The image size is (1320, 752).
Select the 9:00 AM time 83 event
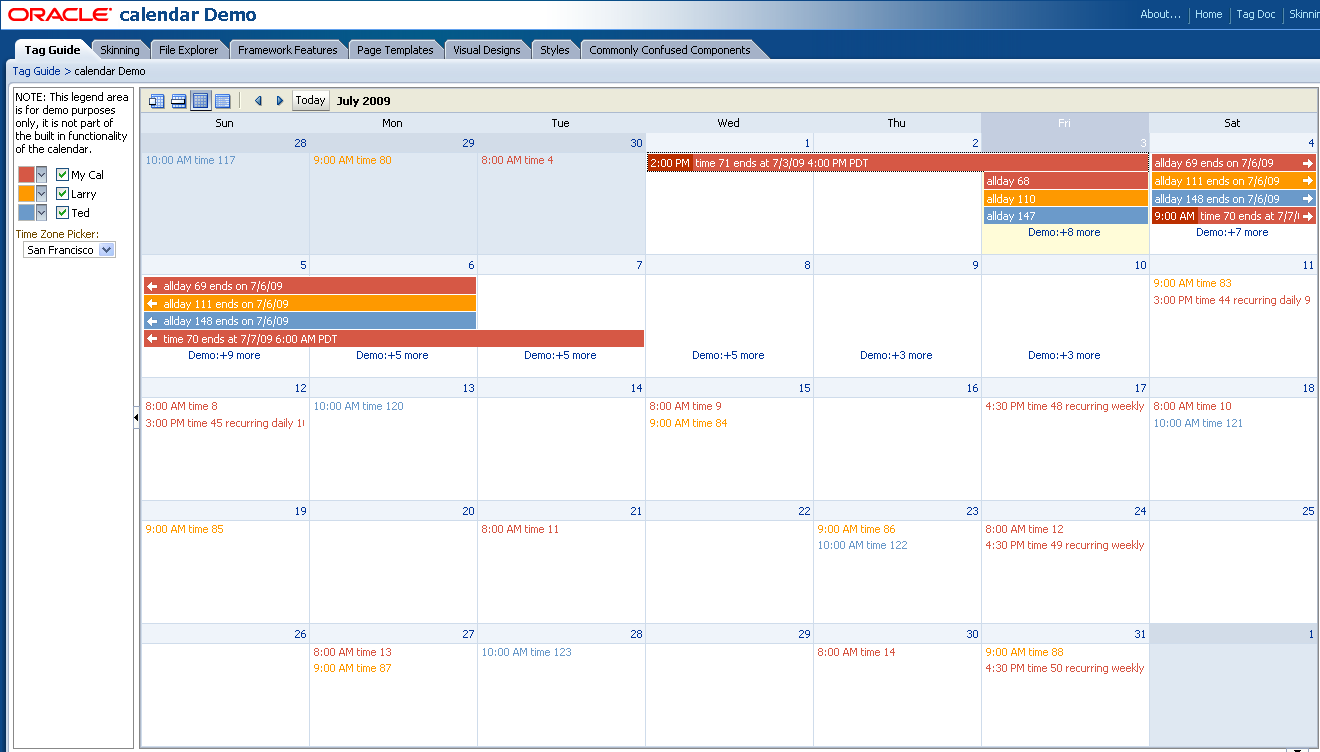1193,283
